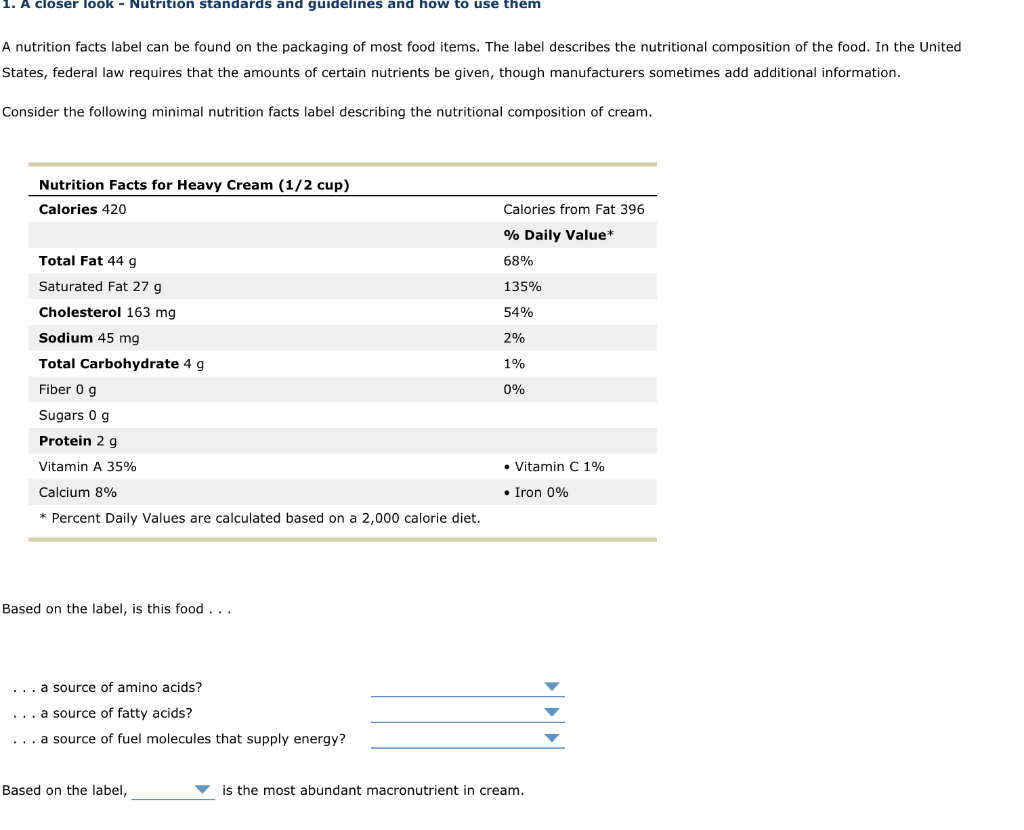Select the Vitamin A 35% entry
1024x830 pixels.
point(88,466)
